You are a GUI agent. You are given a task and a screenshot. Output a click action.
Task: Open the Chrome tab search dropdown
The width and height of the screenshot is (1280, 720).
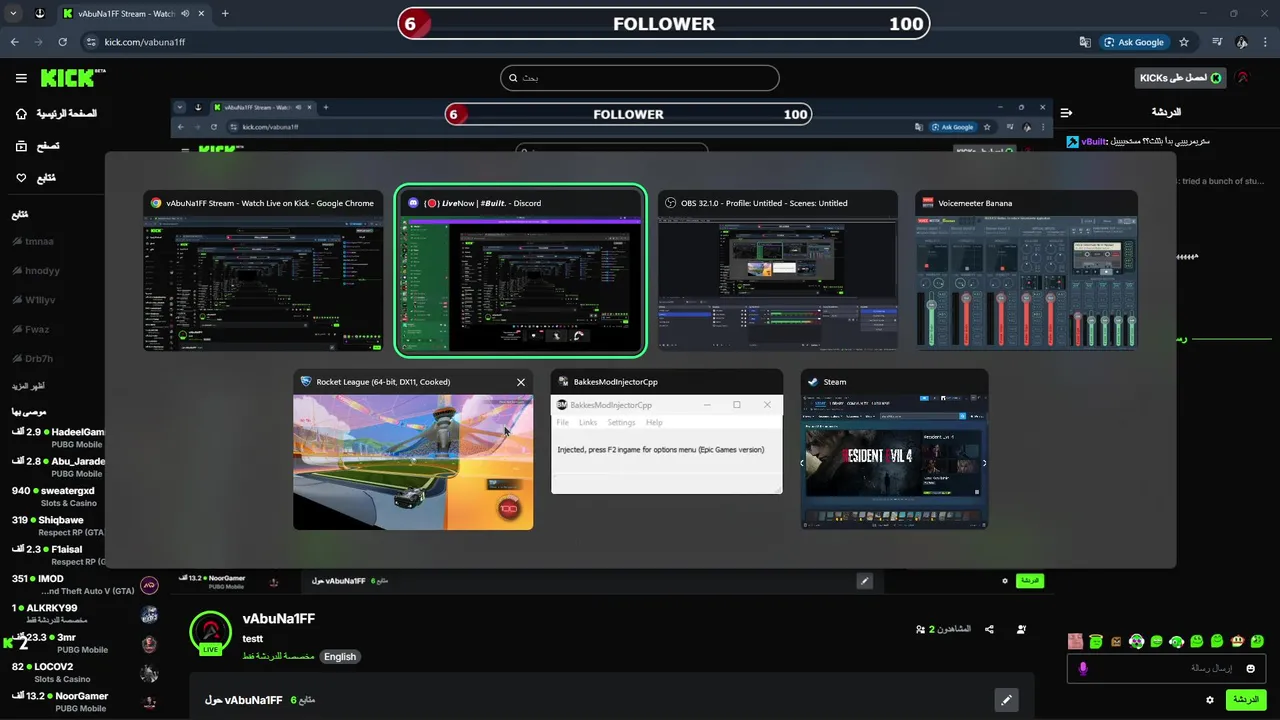point(14,14)
